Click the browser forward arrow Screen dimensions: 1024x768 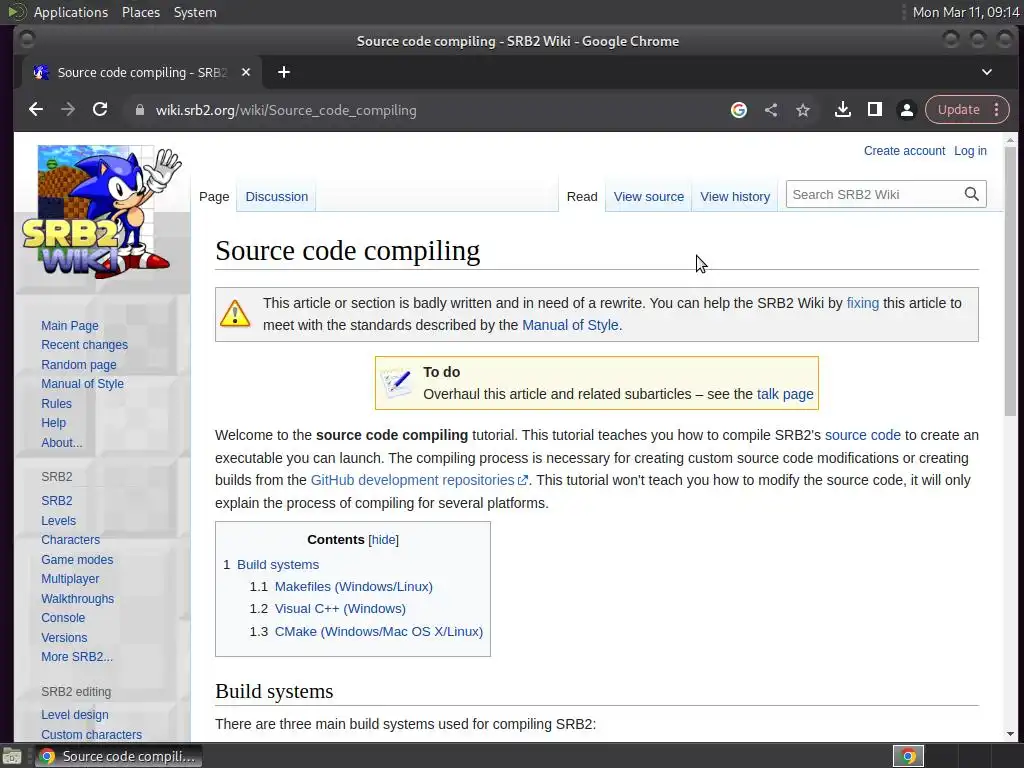(x=68, y=110)
